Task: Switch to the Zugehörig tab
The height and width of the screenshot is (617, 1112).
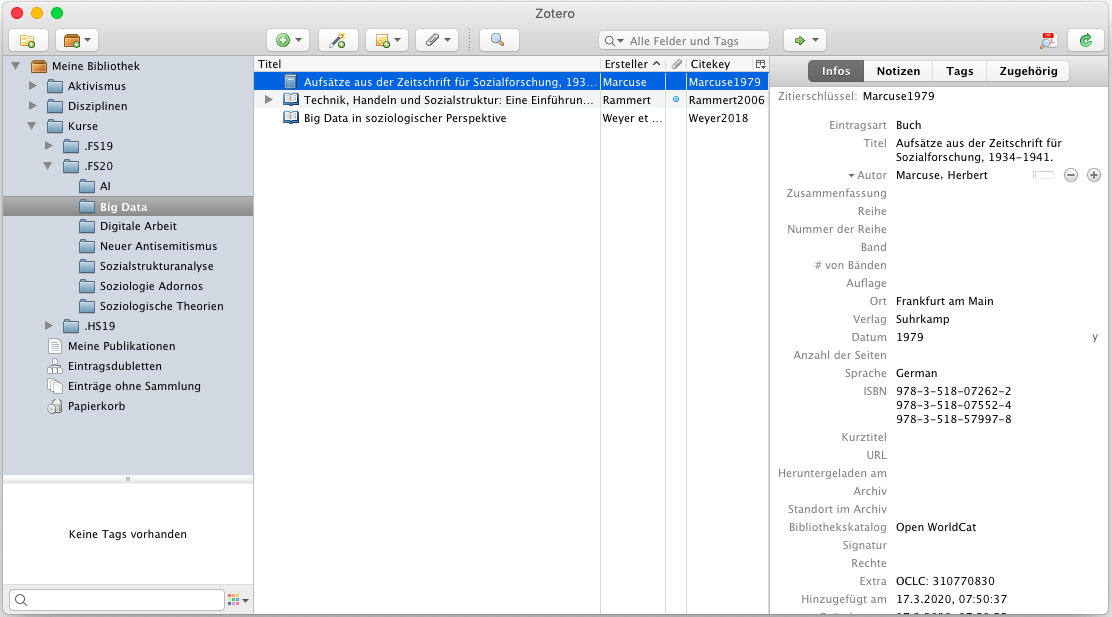Action: pyautogui.click(x=1028, y=71)
